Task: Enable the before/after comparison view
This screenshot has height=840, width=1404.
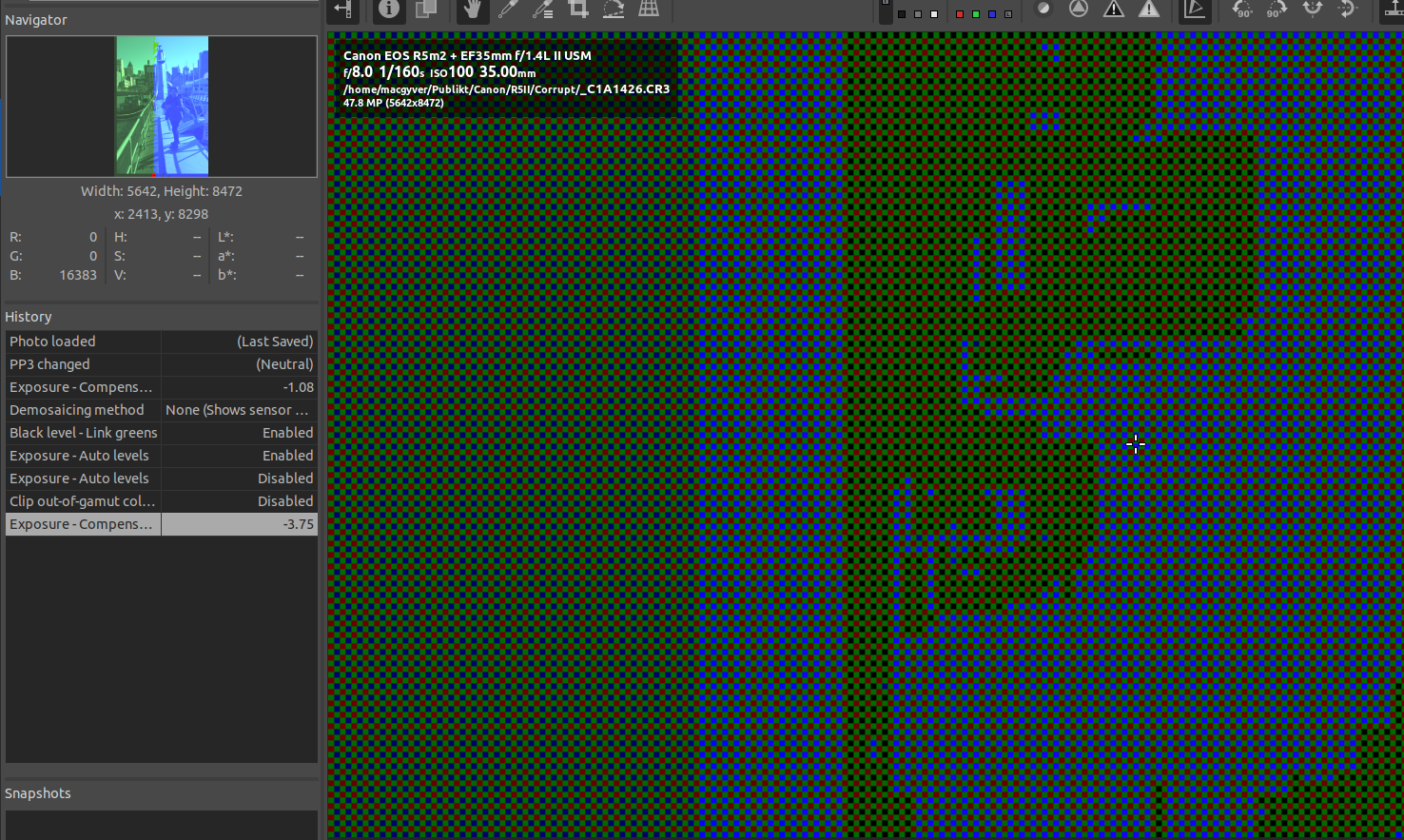Action: [x=425, y=11]
